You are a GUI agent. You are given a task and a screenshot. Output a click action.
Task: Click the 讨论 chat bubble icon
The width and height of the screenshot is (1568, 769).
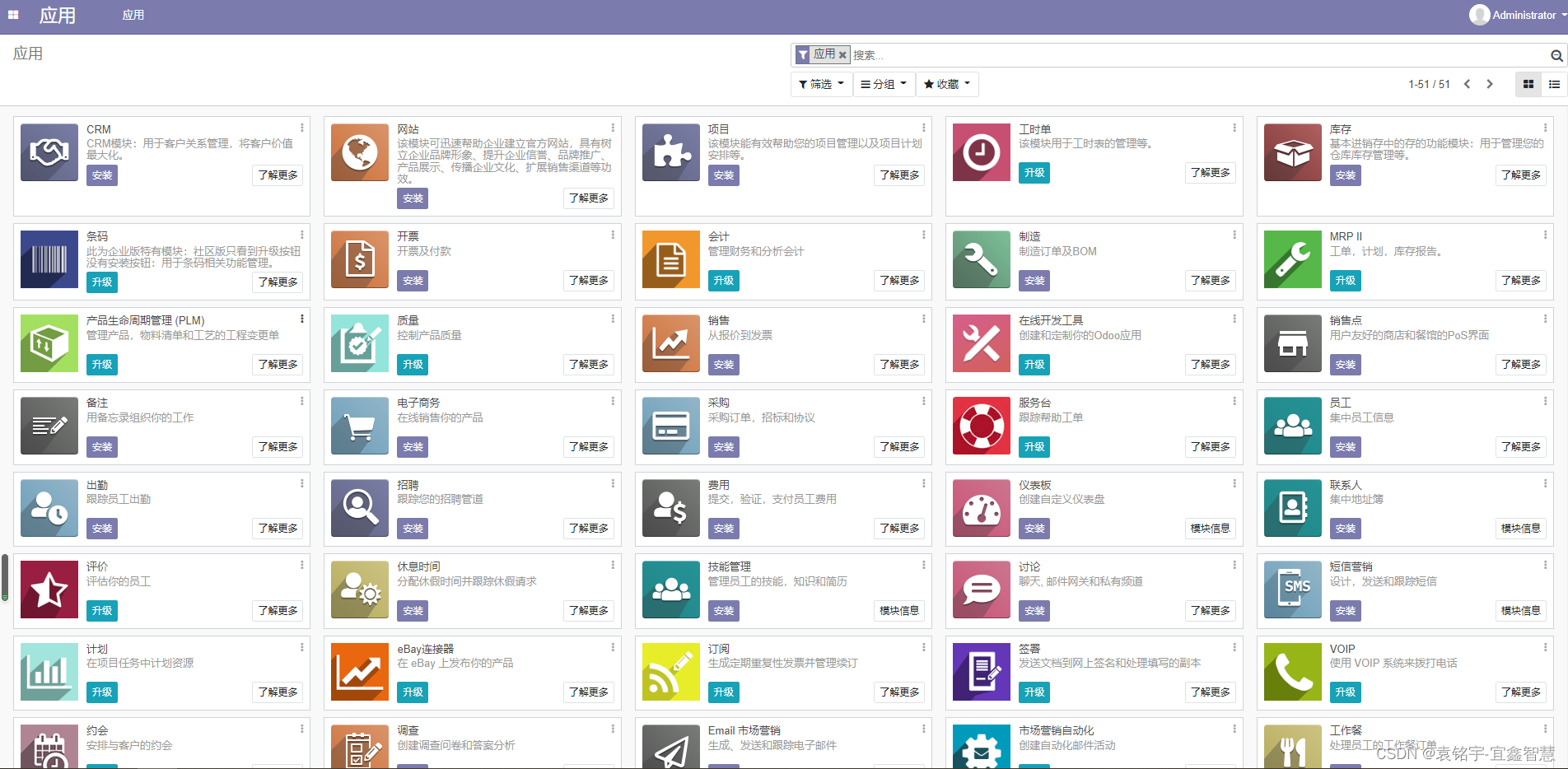981,590
